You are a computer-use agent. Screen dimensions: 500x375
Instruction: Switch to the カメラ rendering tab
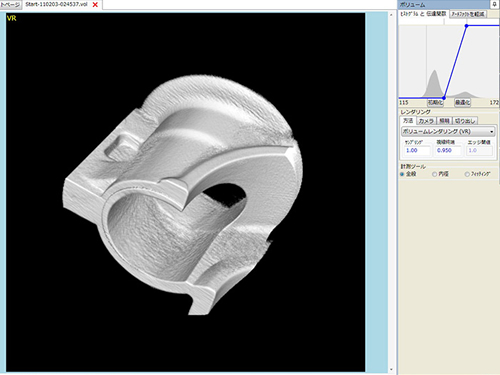click(426, 121)
